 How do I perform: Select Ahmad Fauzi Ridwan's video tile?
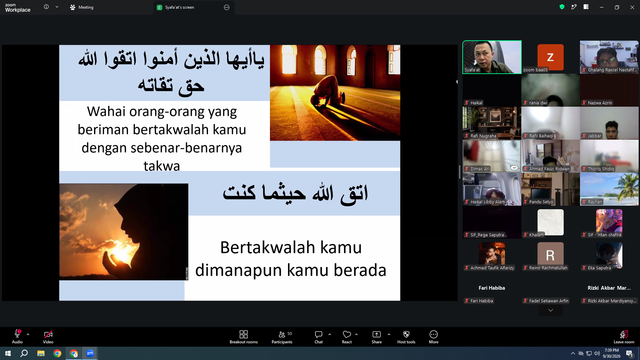[x=550, y=156]
